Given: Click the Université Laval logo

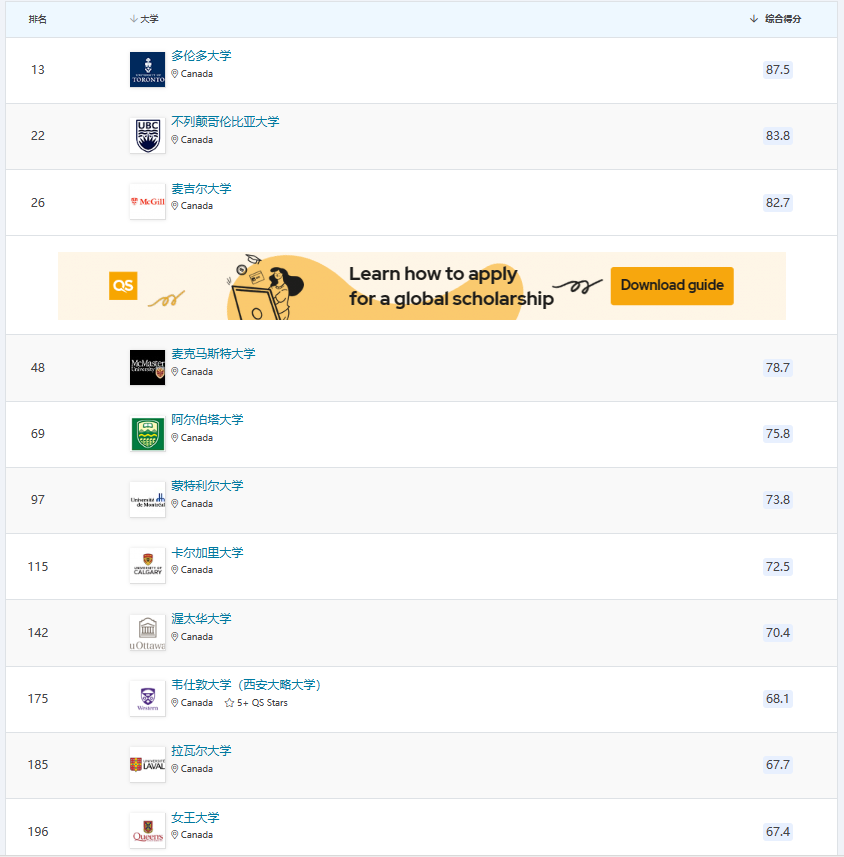Looking at the screenshot, I should pyautogui.click(x=148, y=764).
